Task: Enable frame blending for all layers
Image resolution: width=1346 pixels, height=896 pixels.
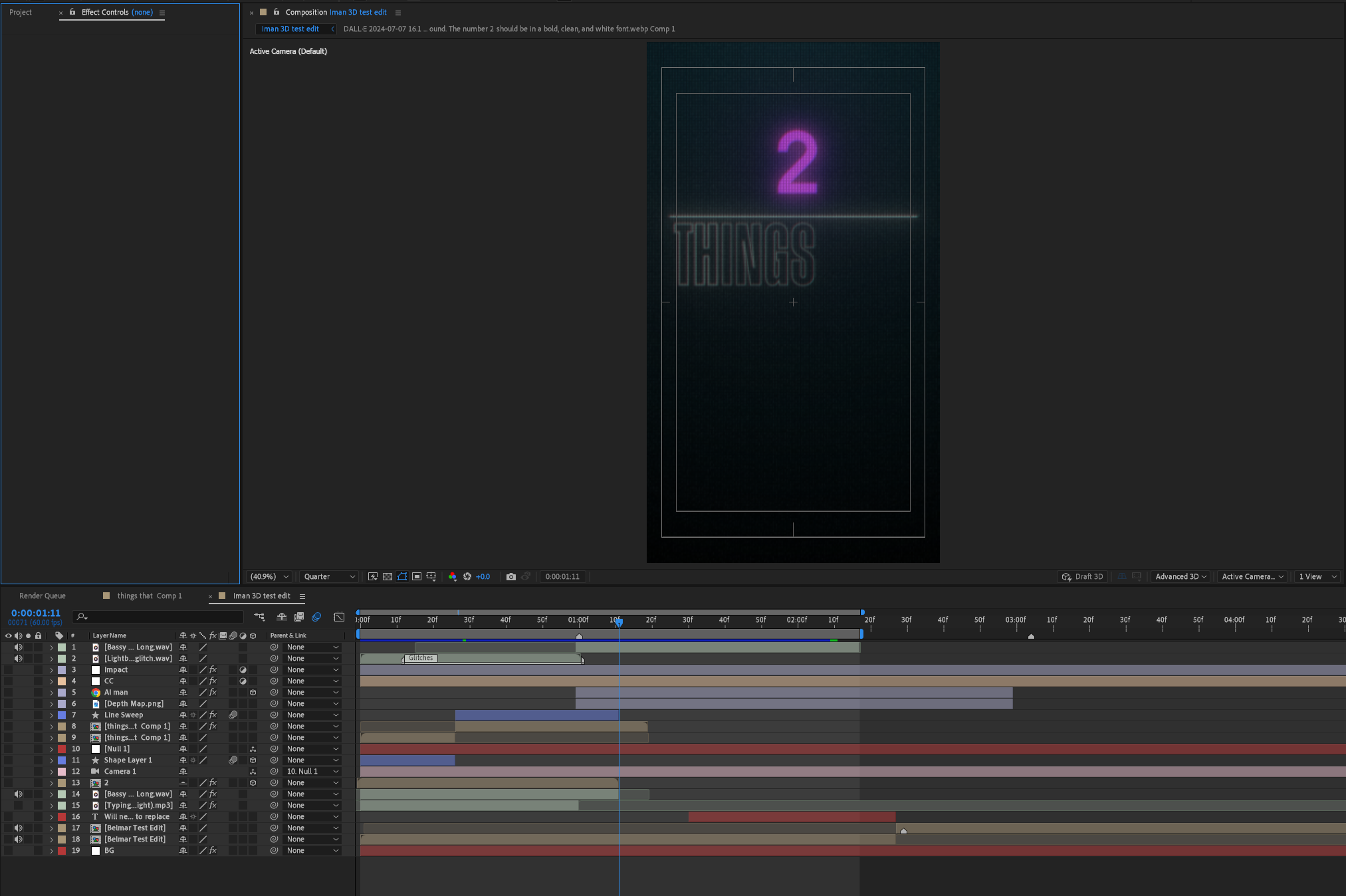Action: [299, 617]
